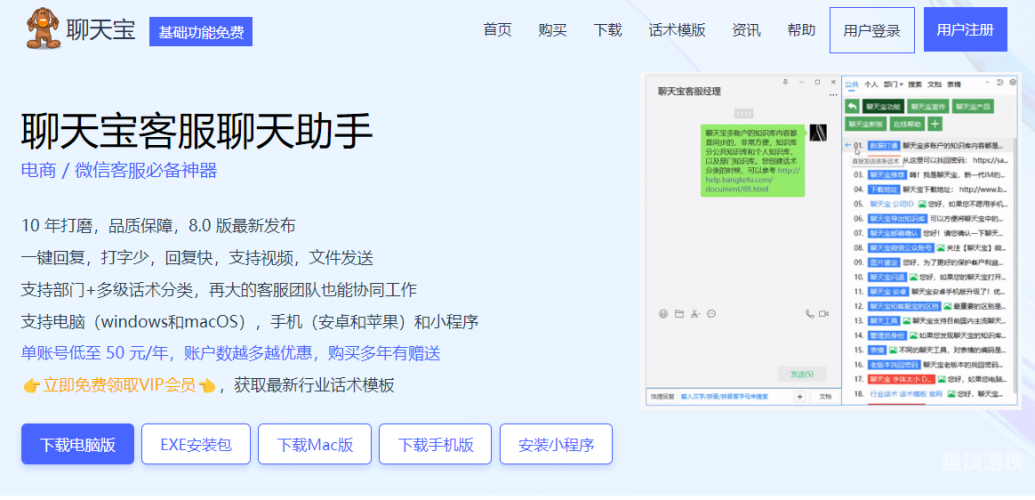The height and width of the screenshot is (500, 1035).
Task: Open the 帮助 navigation item
Action: point(801,30)
